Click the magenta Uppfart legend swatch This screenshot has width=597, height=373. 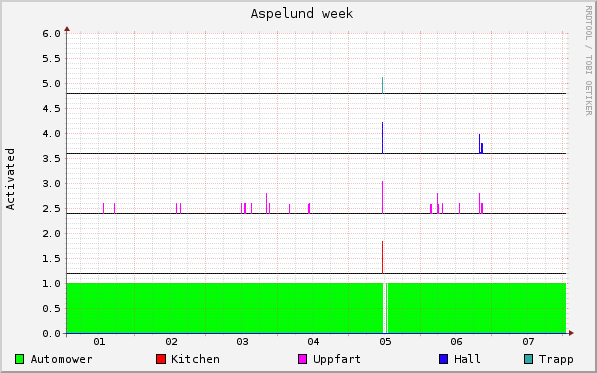(x=303, y=359)
